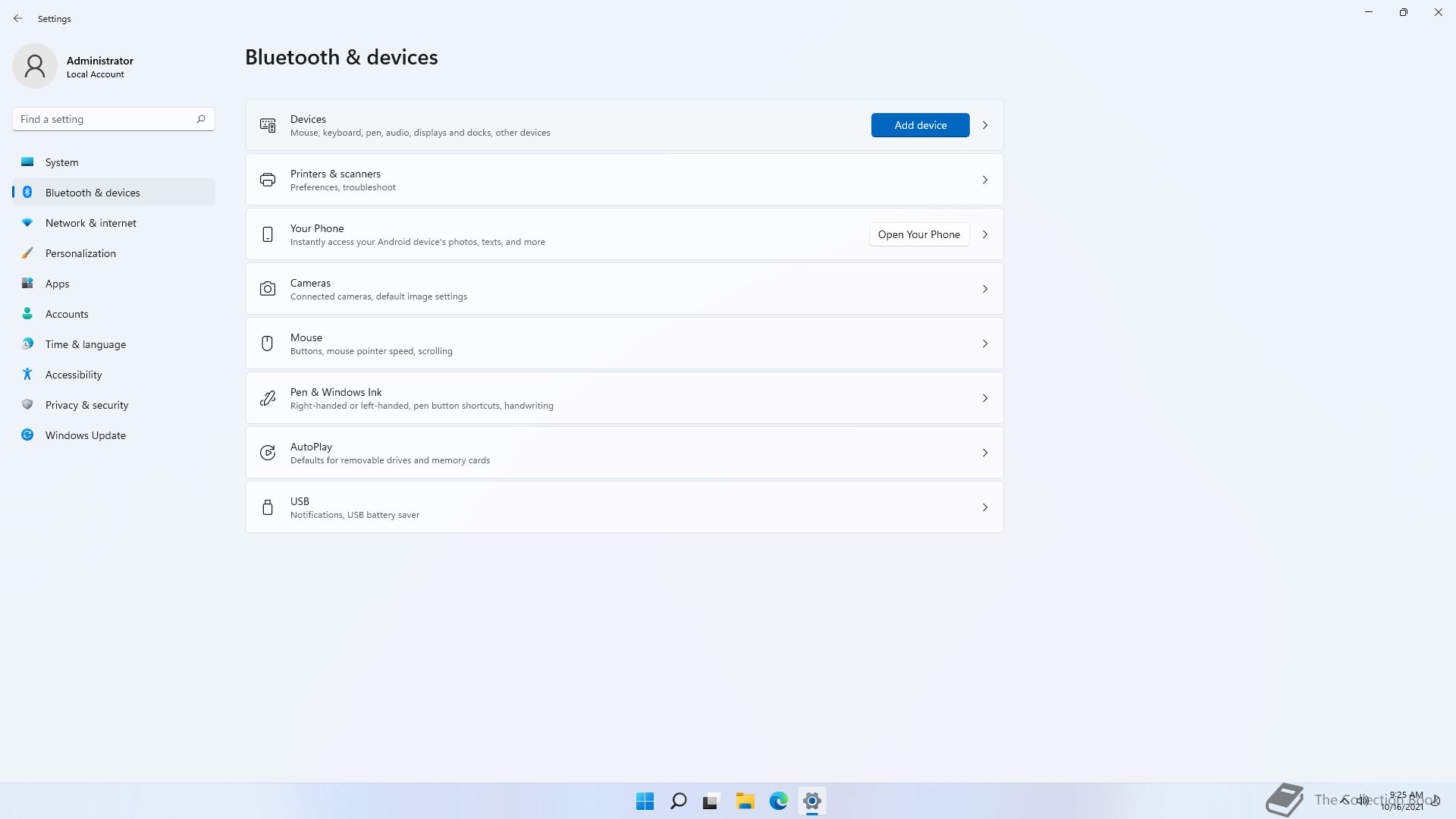This screenshot has width=1456, height=819.
Task: Click the Cameras row icon
Action: [x=268, y=289]
